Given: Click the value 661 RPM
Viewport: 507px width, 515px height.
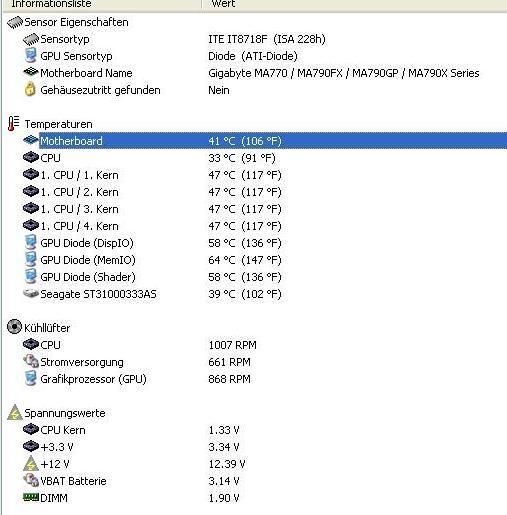Looking at the screenshot, I should tap(229, 362).
